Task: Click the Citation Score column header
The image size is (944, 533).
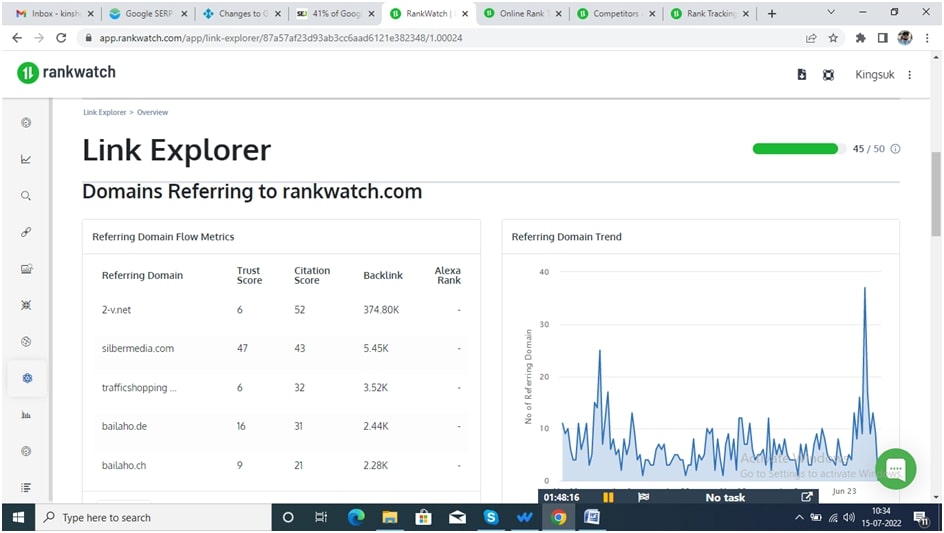Action: [312, 275]
